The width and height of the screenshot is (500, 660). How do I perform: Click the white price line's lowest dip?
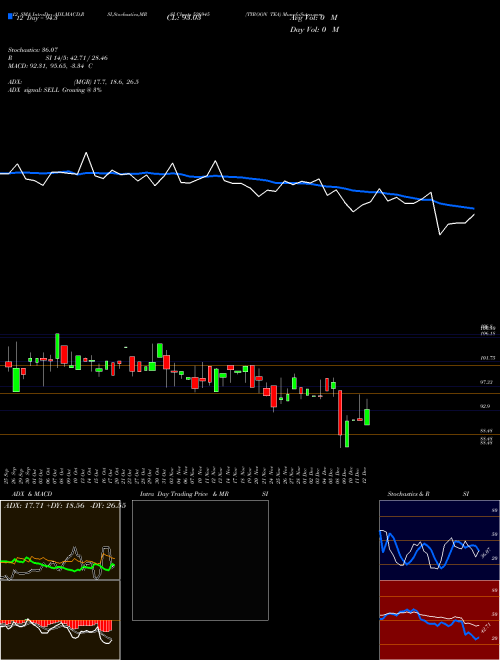pos(440,234)
